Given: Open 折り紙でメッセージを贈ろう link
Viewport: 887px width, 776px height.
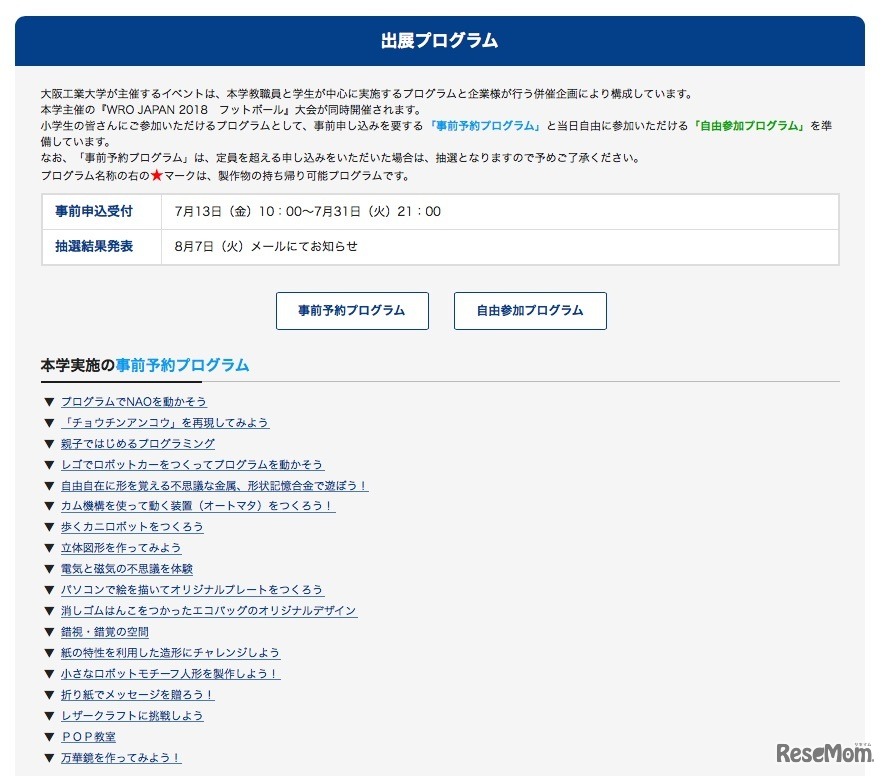Looking at the screenshot, I should pyautogui.click(x=134, y=695).
